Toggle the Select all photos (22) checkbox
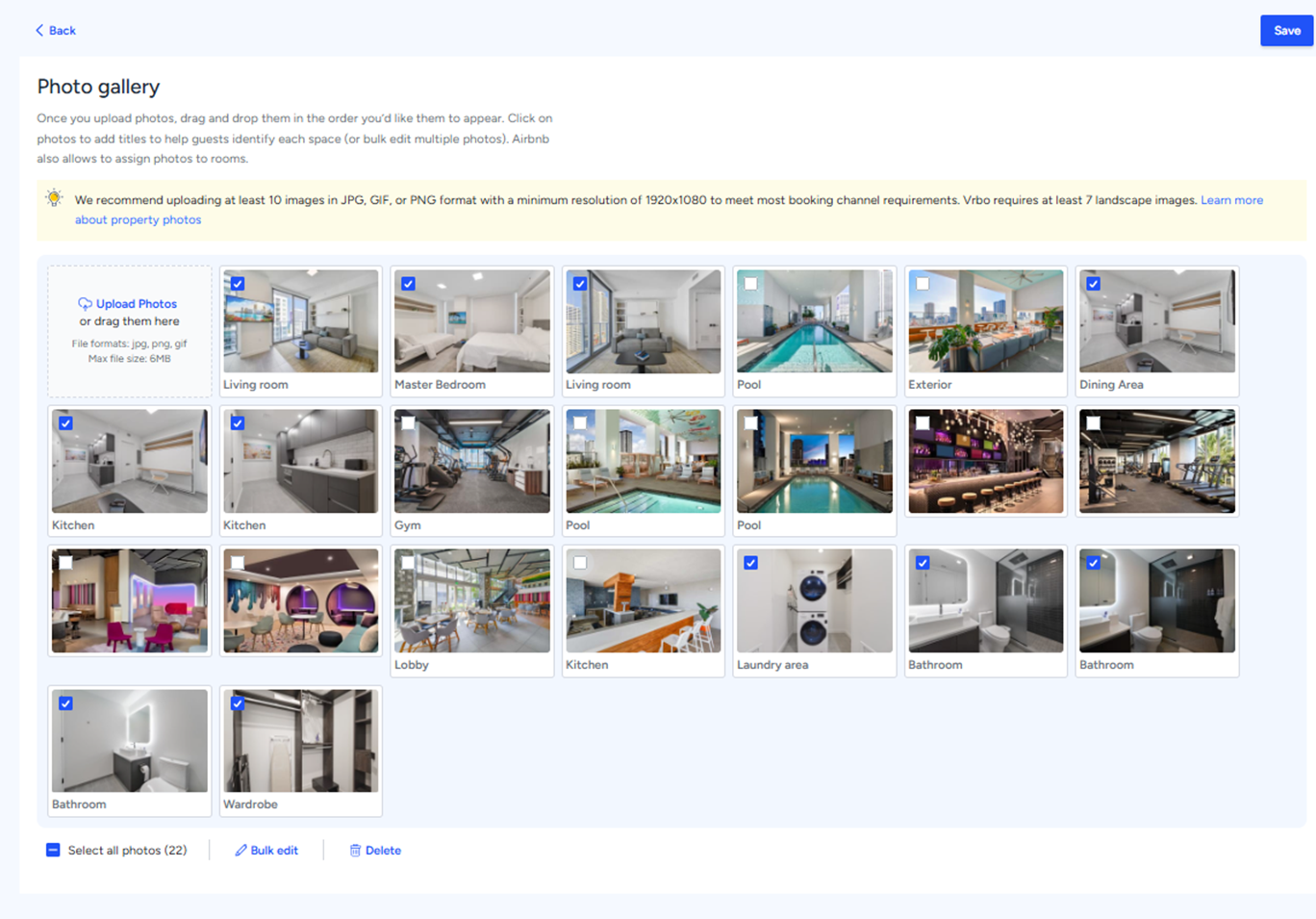Viewport: 1316px width, 919px height. (53, 850)
